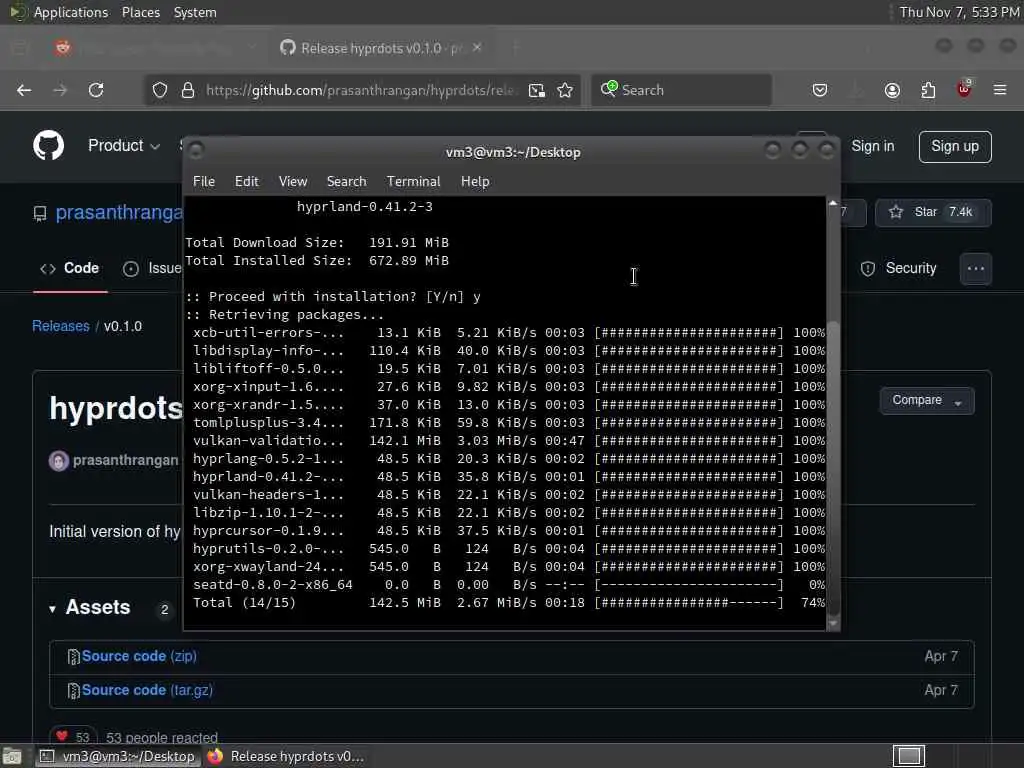
Task: Download Source code (tar.gz)
Action: tap(147, 690)
